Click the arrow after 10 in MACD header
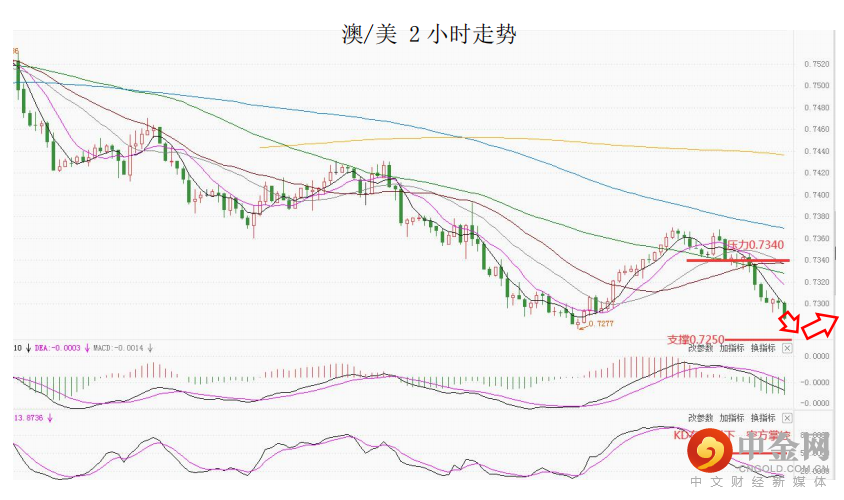This screenshot has height=500, width=844. click(27, 348)
